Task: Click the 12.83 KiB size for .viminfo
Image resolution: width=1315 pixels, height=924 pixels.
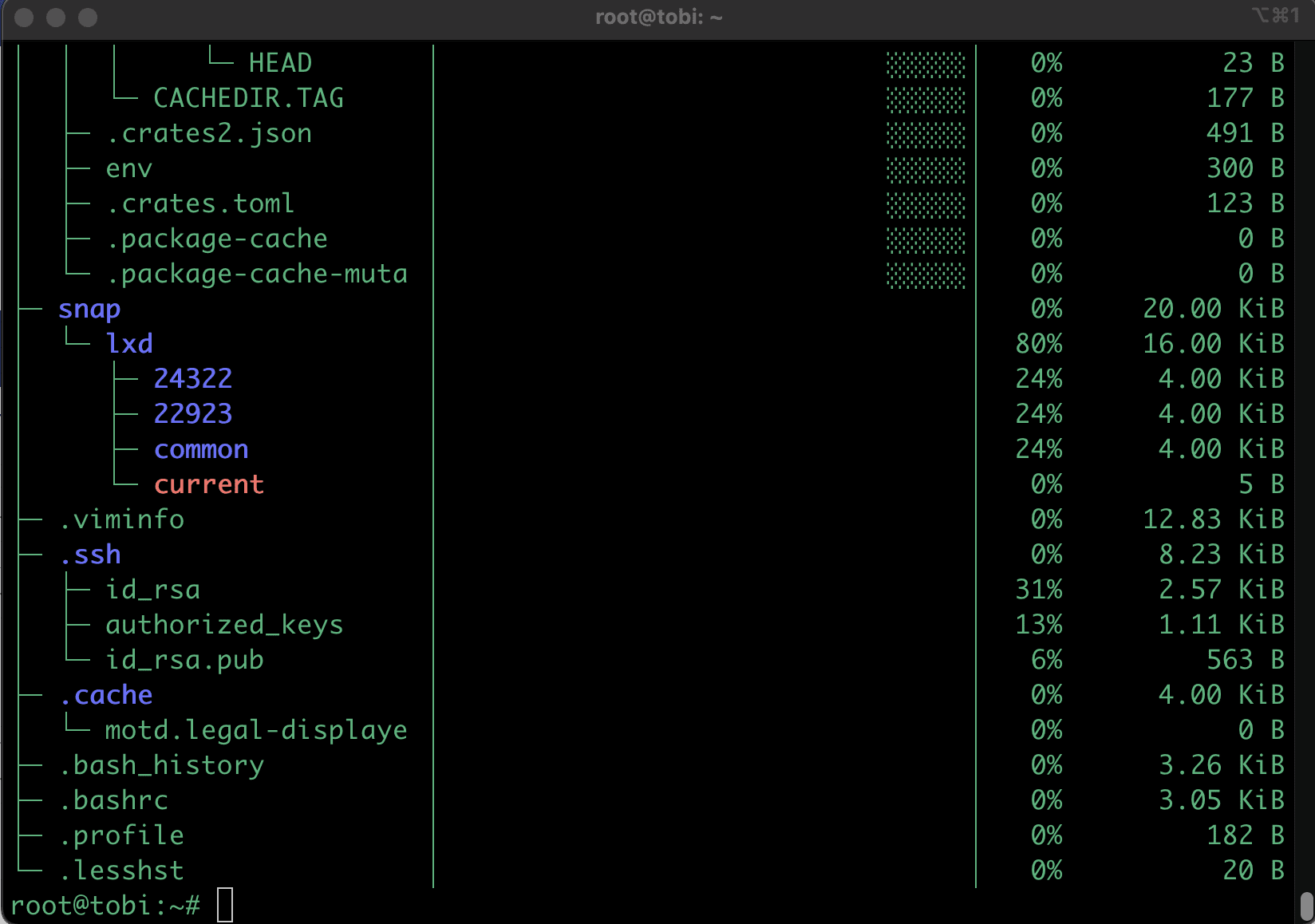Action: point(1213,519)
